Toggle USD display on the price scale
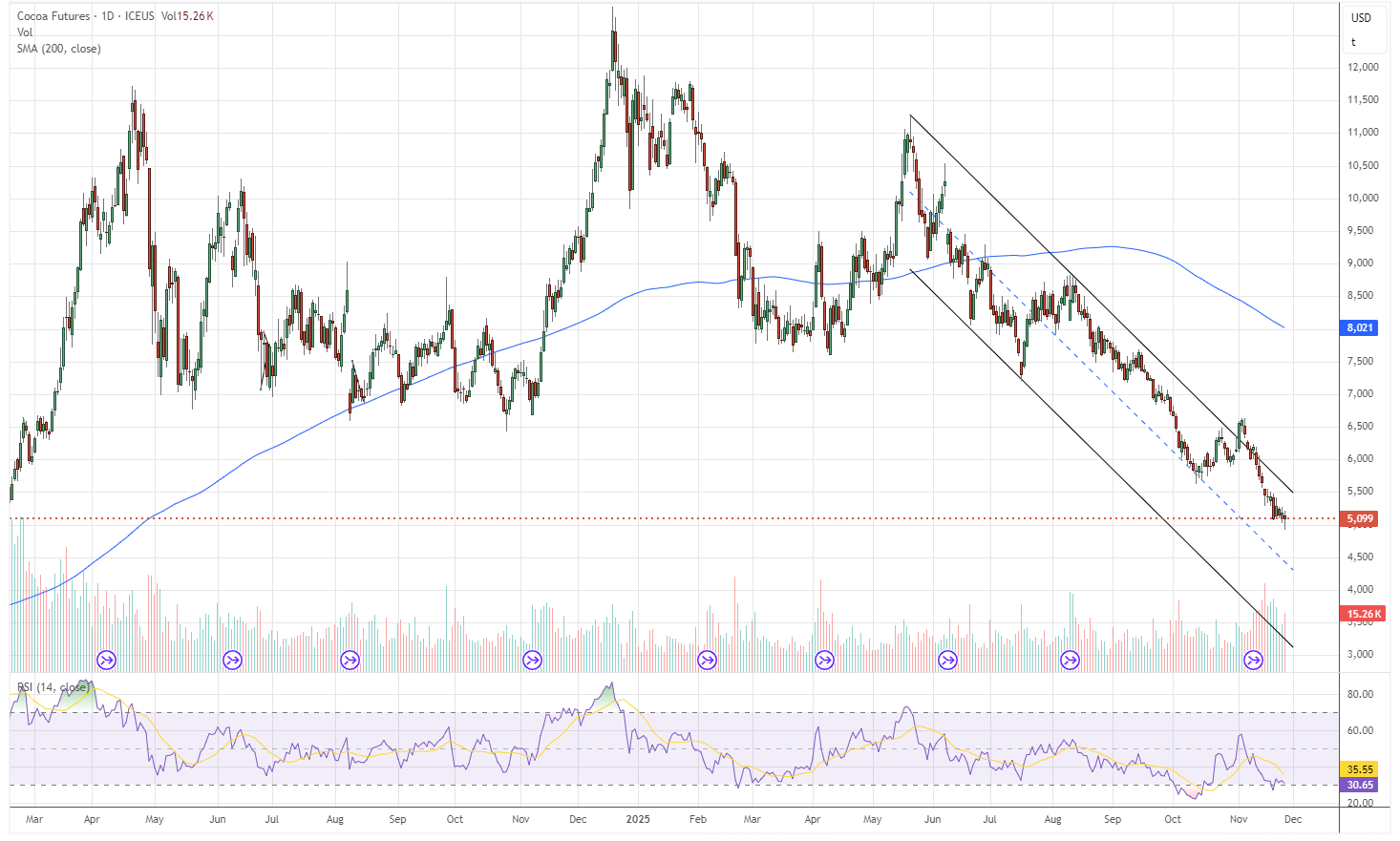Image resolution: width=1400 pixels, height=841 pixels. 1360,15
